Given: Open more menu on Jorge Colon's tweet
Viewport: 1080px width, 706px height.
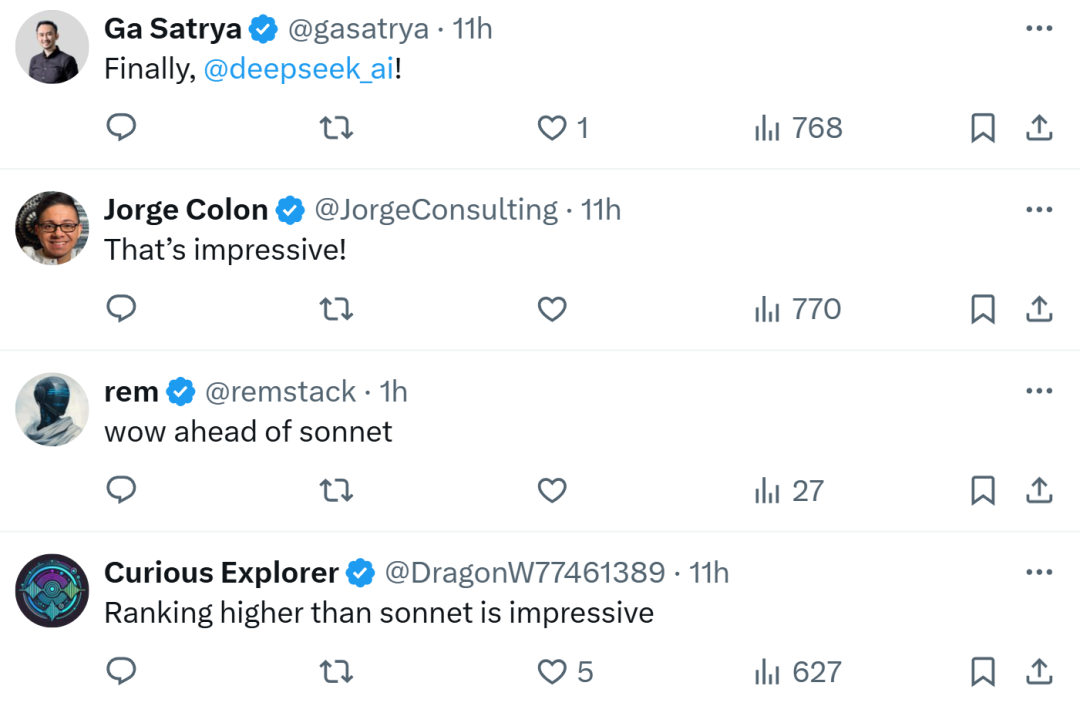Looking at the screenshot, I should [1039, 209].
